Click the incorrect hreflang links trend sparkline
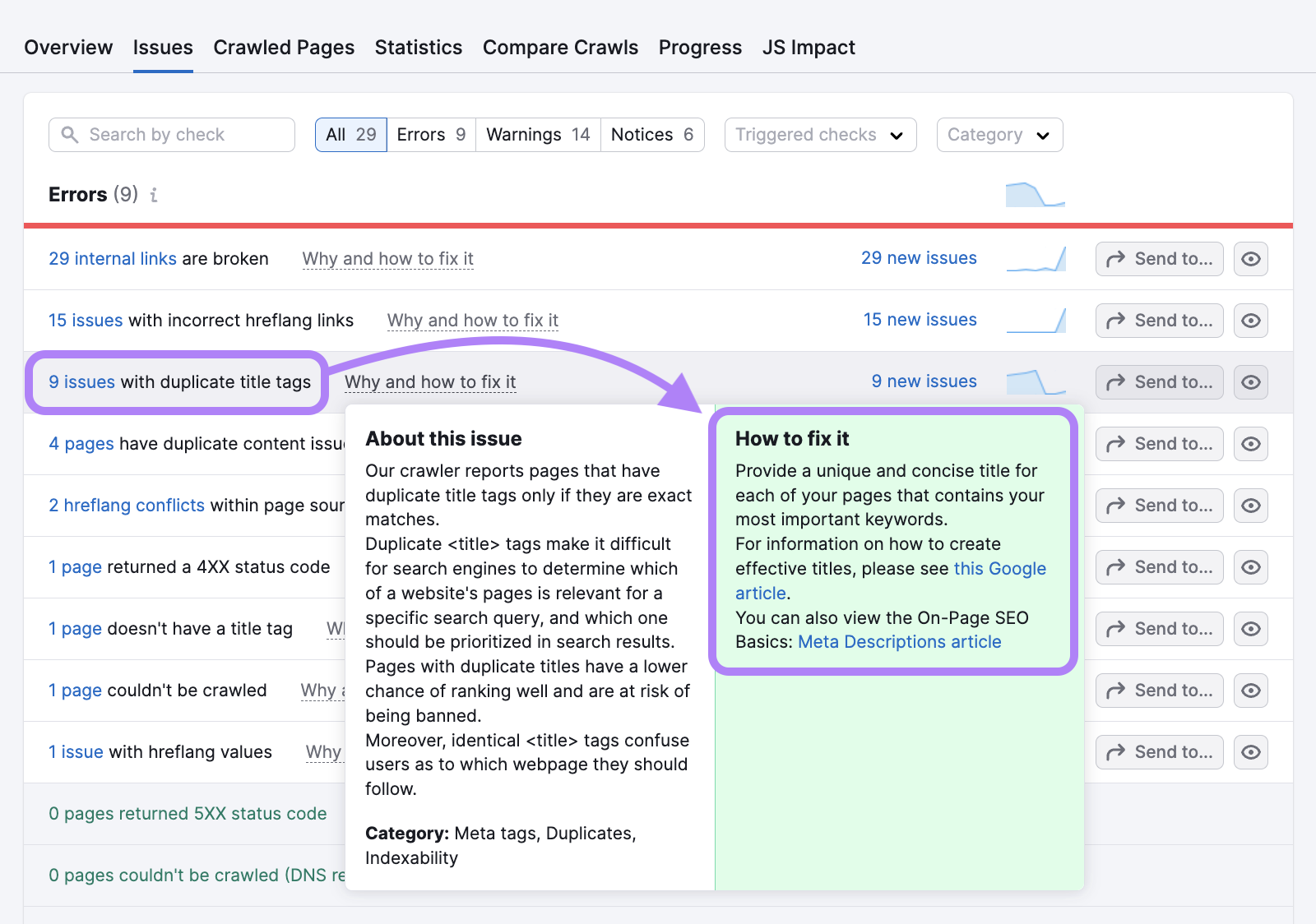 tap(1036, 320)
